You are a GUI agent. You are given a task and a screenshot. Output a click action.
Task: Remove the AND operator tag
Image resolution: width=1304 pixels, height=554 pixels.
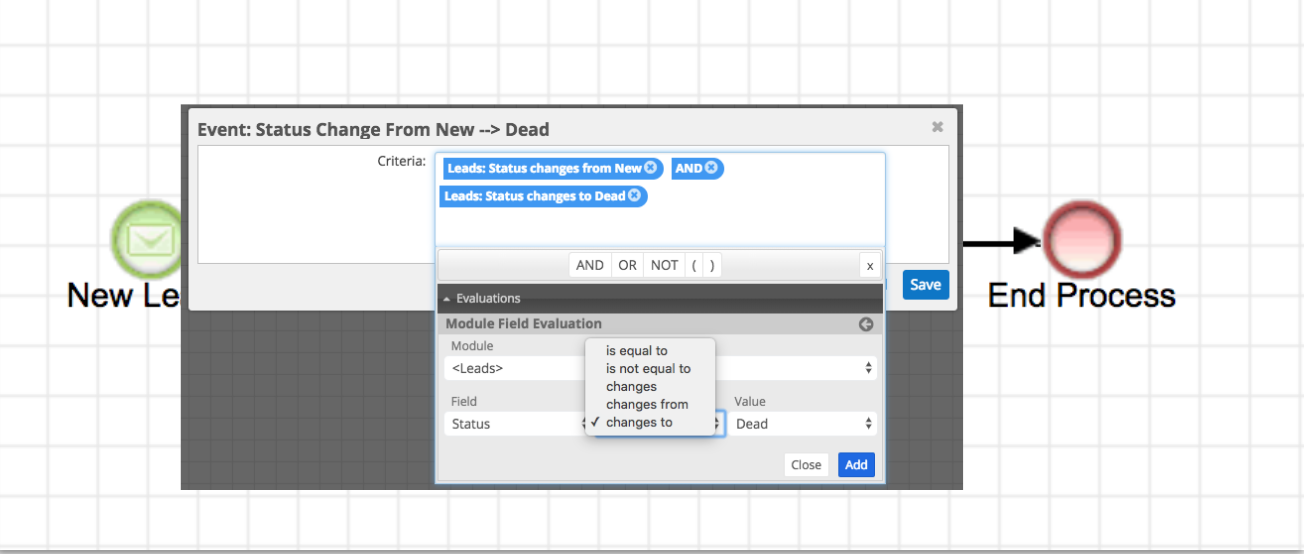711,168
